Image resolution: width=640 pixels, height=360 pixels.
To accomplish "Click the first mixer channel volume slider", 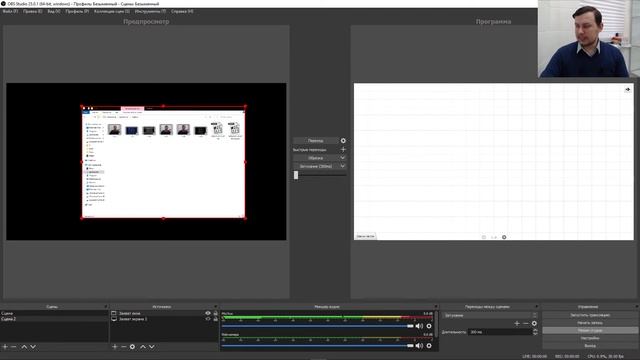I will click(318, 326).
